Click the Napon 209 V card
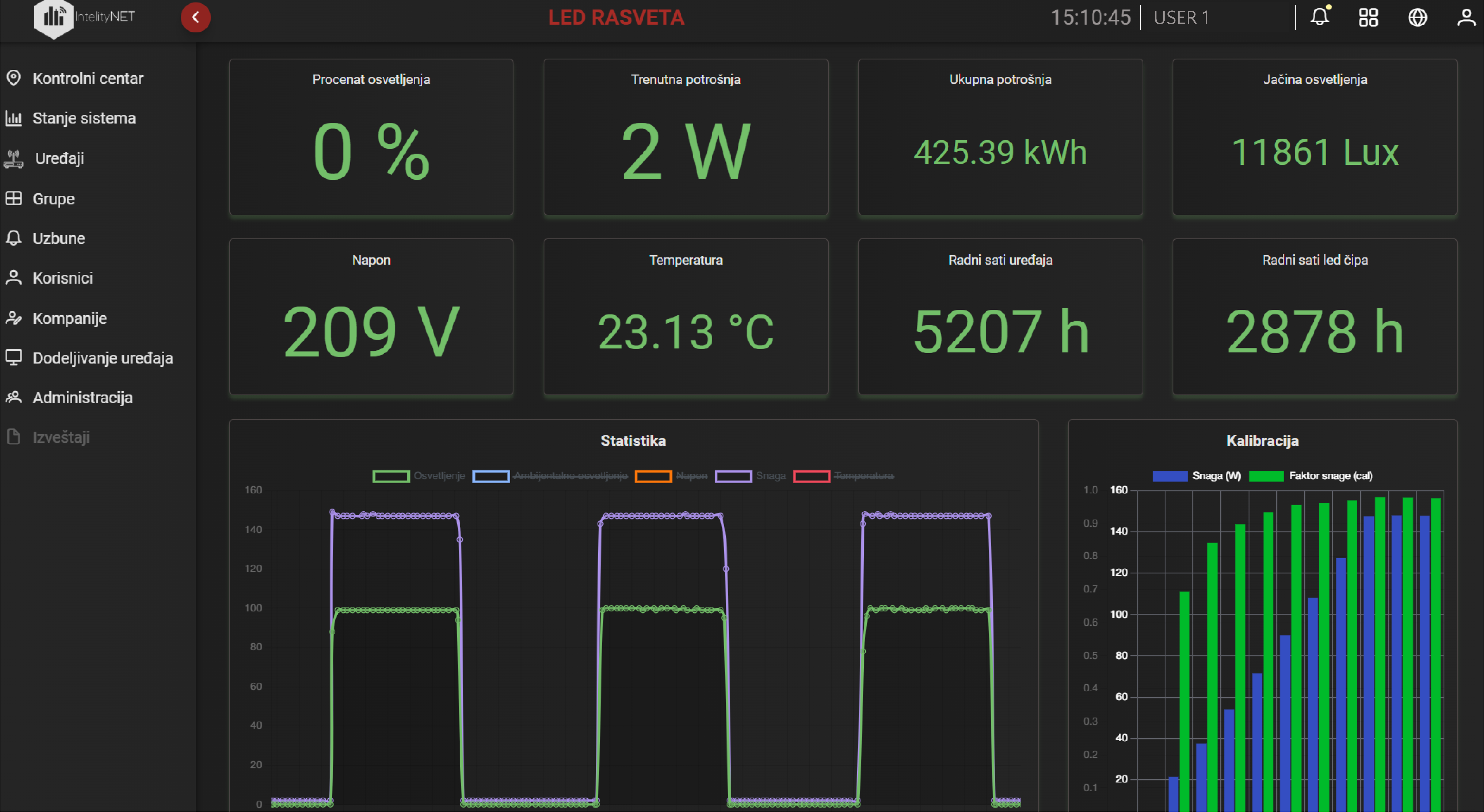Screen dimensions: 1484x812 pos(371,317)
